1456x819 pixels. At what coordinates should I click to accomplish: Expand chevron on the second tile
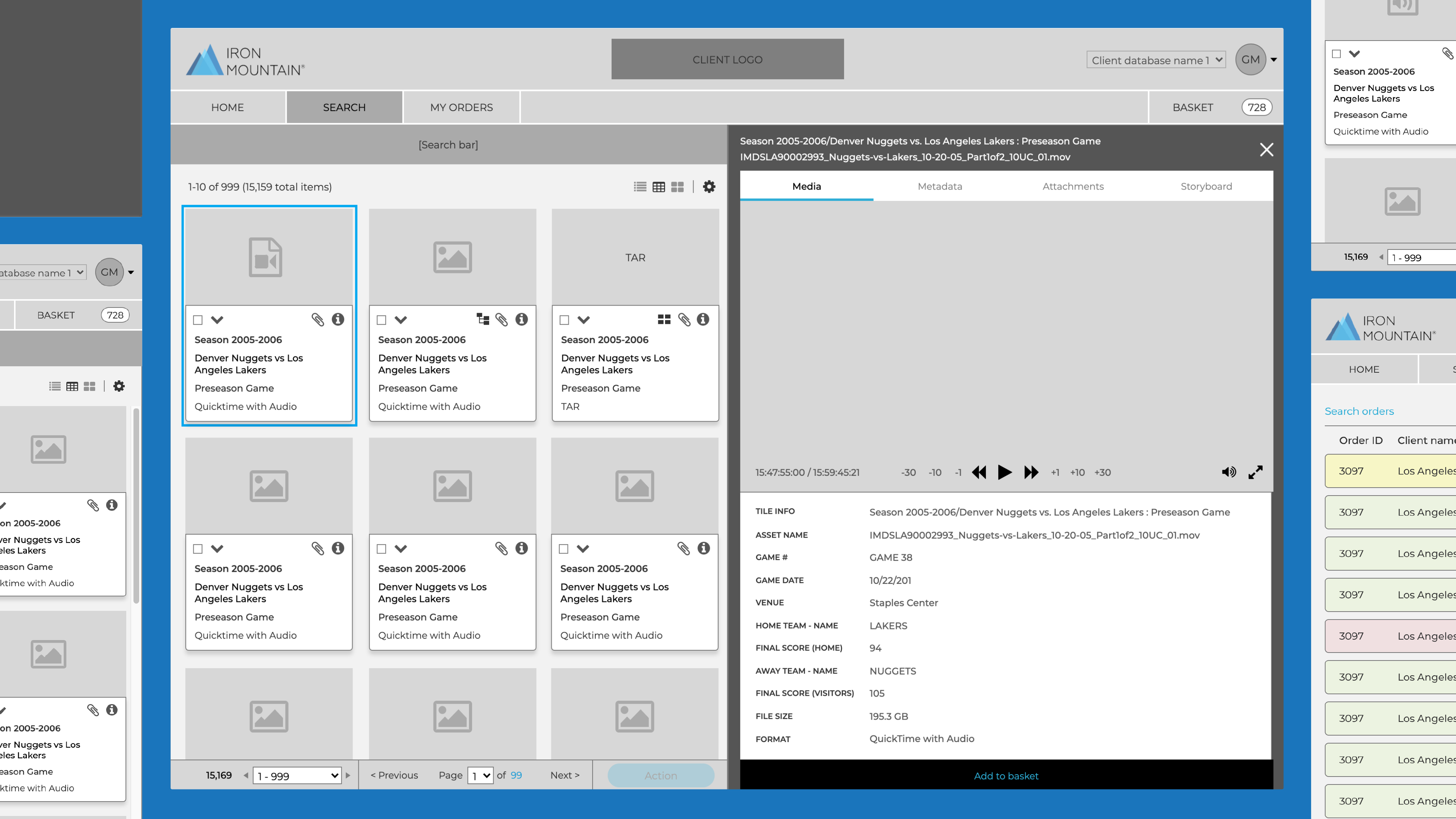point(401,320)
